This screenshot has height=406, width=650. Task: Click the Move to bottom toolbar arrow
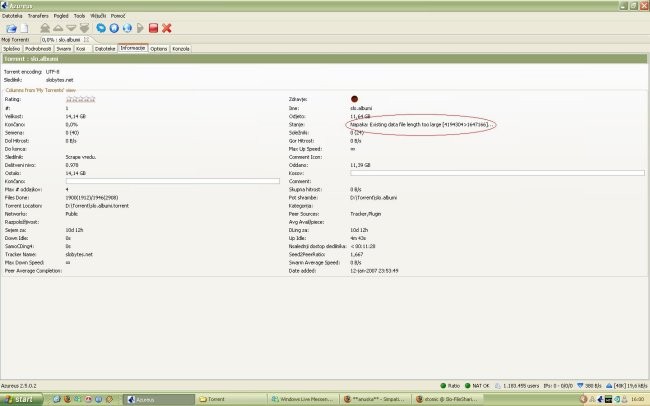[85, 28]
